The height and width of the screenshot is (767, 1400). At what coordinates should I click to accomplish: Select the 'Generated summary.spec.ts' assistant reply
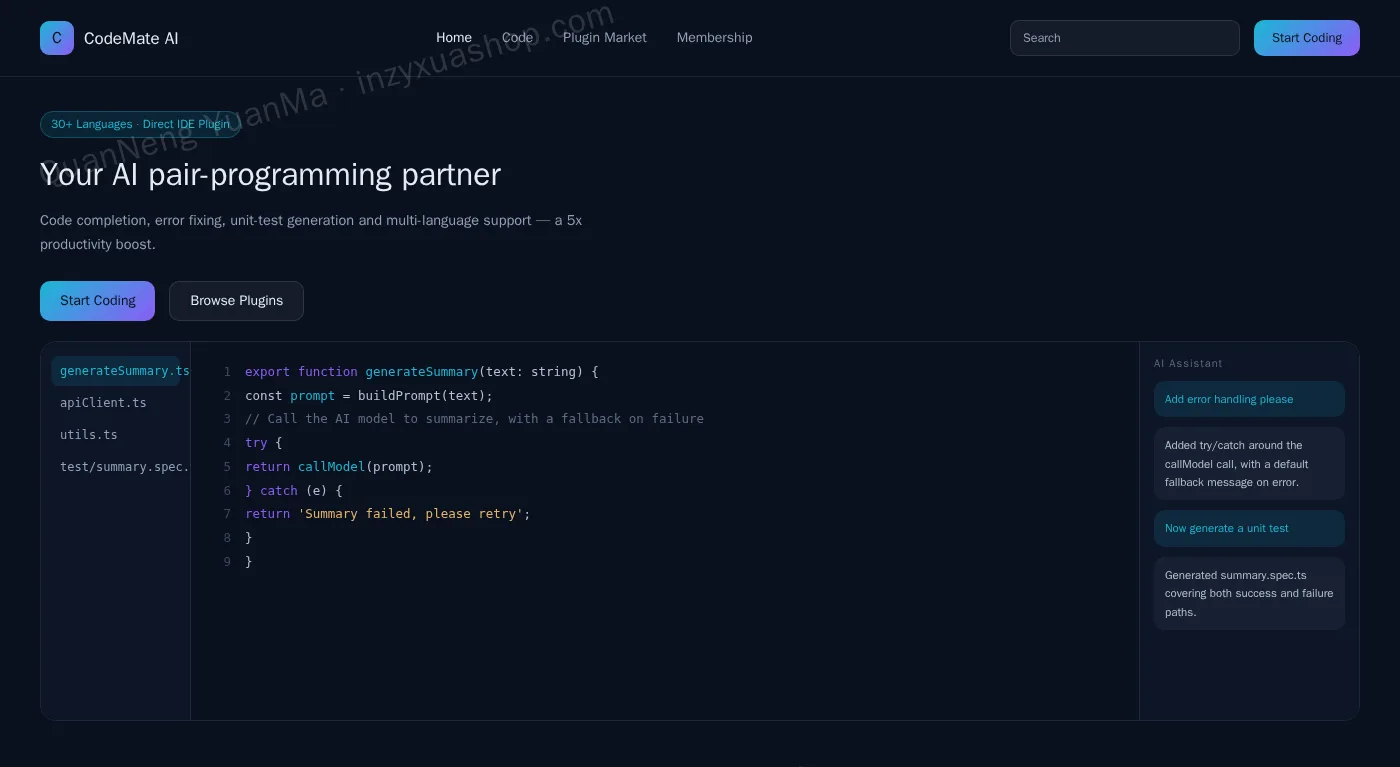(x=1249, y=593)
